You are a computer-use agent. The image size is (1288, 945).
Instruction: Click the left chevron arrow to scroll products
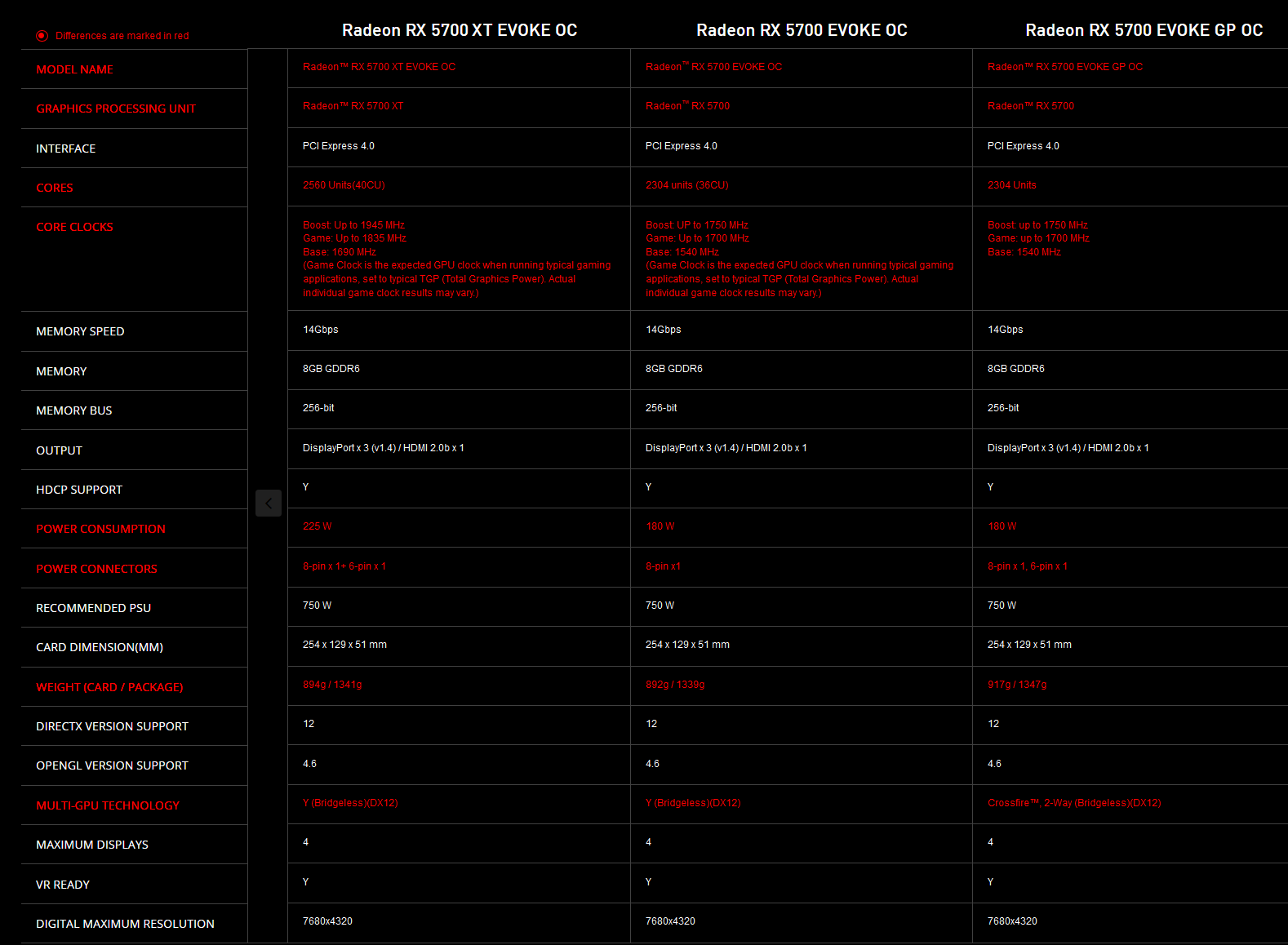pyautogui.click(x=269, y=504)
